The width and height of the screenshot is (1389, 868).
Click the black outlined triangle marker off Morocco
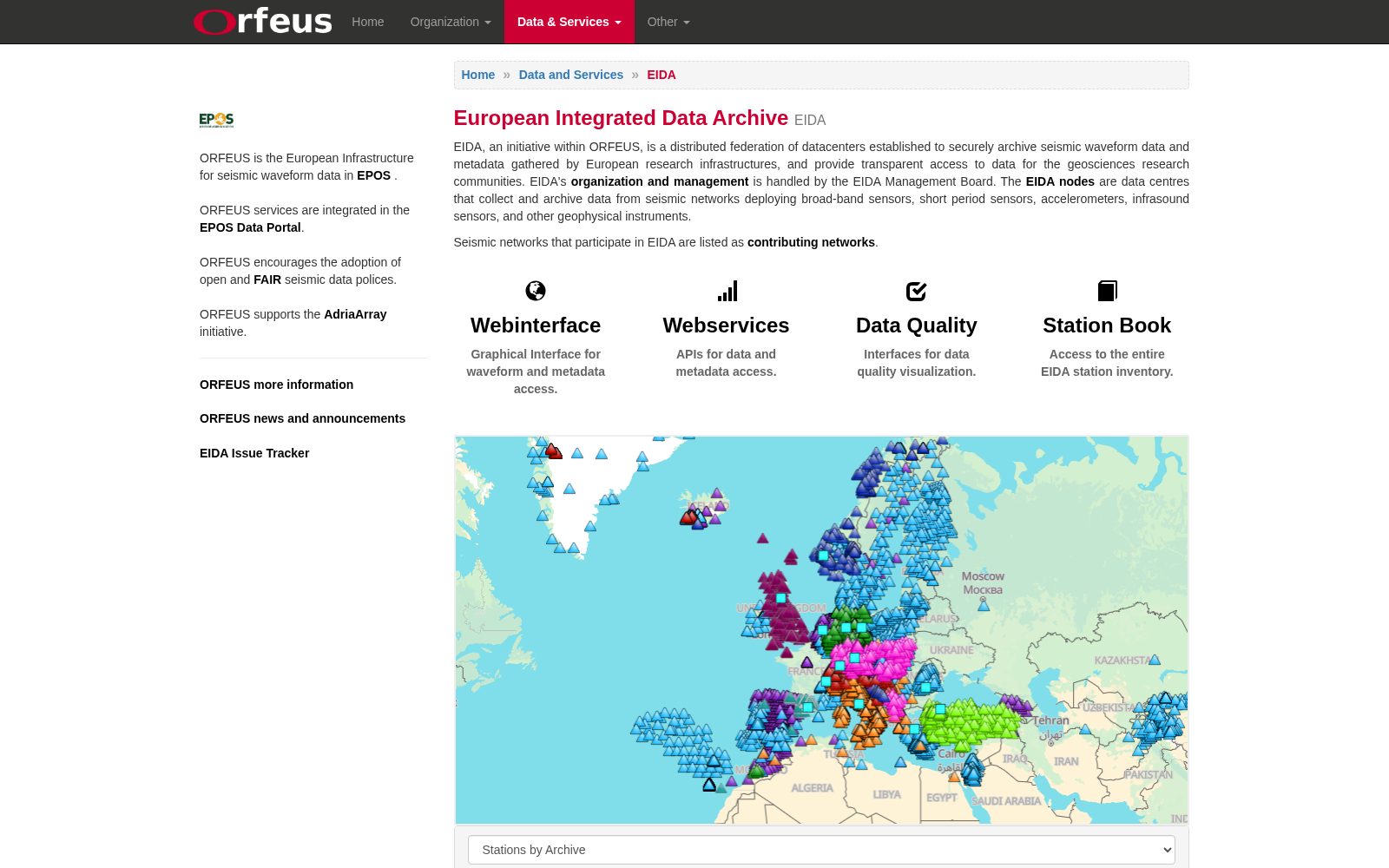click(x=709, y=785)
